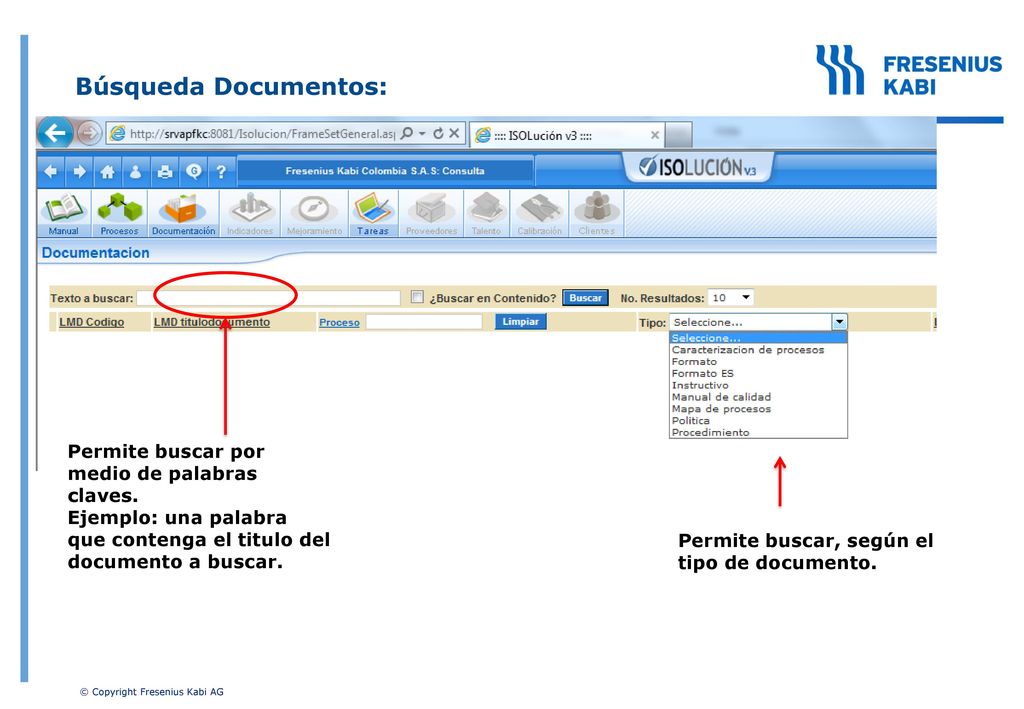Click the round G icon in toolbar
1024x709 pixels.
pos(193,171)
